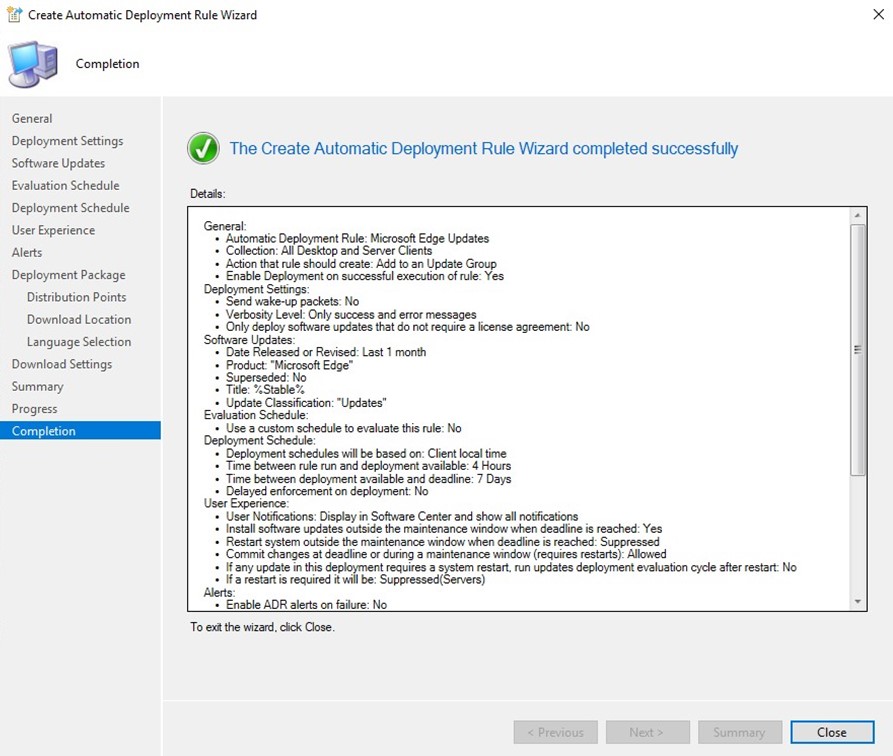The width and height of the screenshot is (893, 756).
Task: Click the wizard completed successfully heading
Action: tap(484, 149)
